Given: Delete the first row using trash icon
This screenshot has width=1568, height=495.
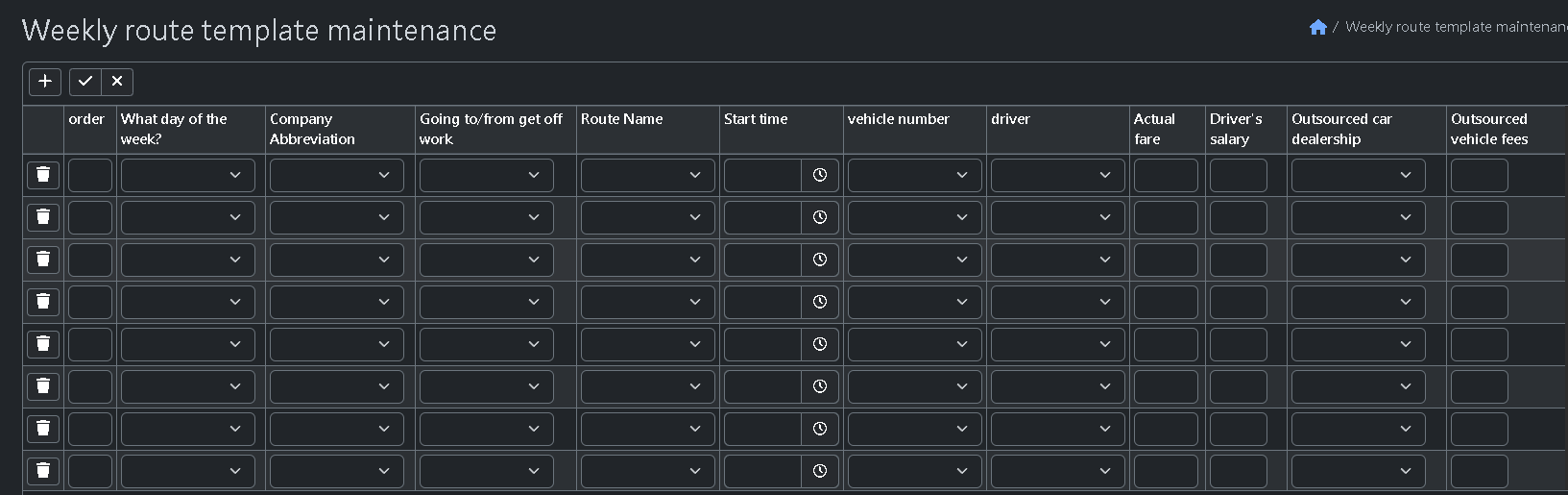Looking at the screenshot, I should point(43,175).
